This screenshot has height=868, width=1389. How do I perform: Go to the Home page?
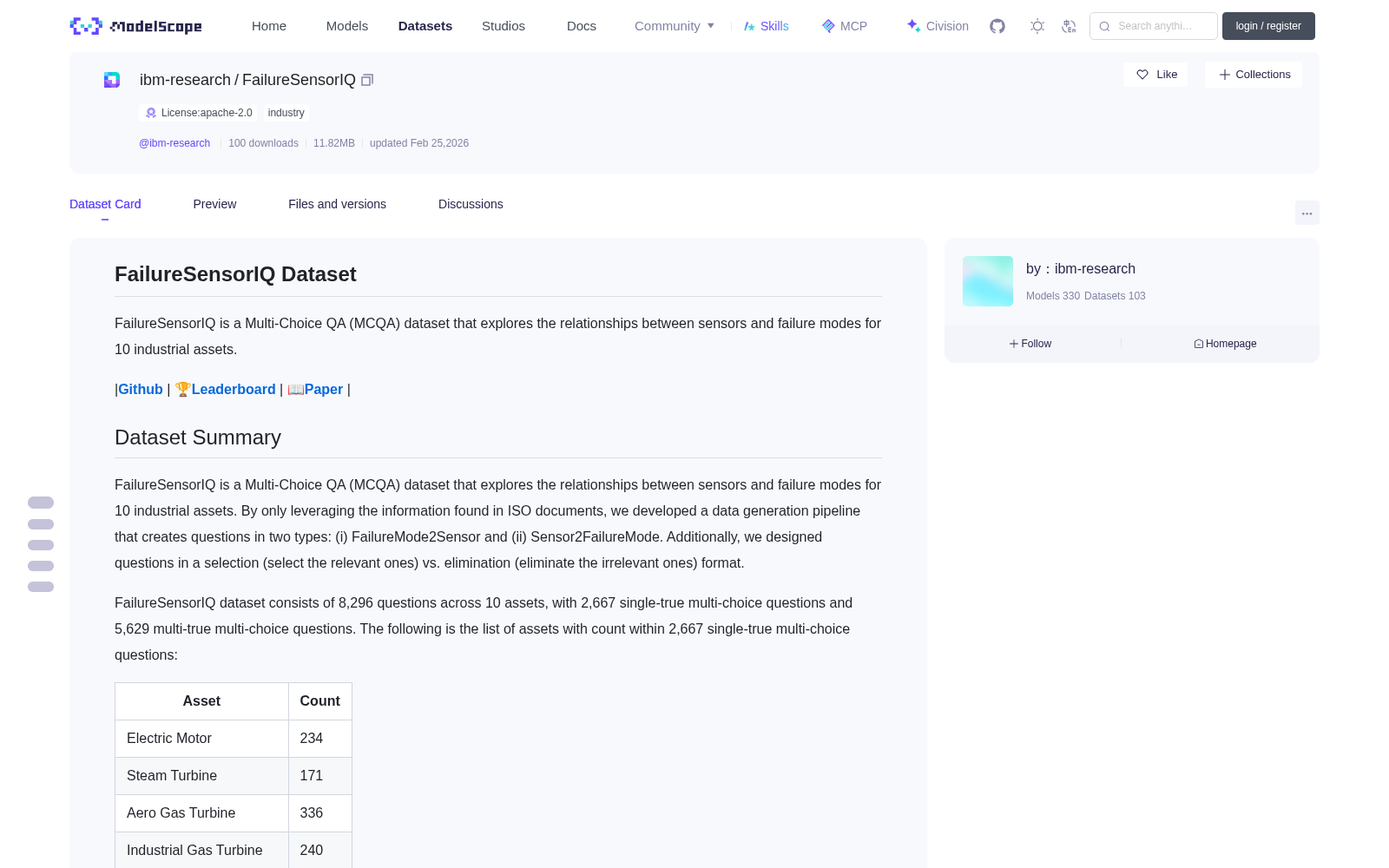269,26
